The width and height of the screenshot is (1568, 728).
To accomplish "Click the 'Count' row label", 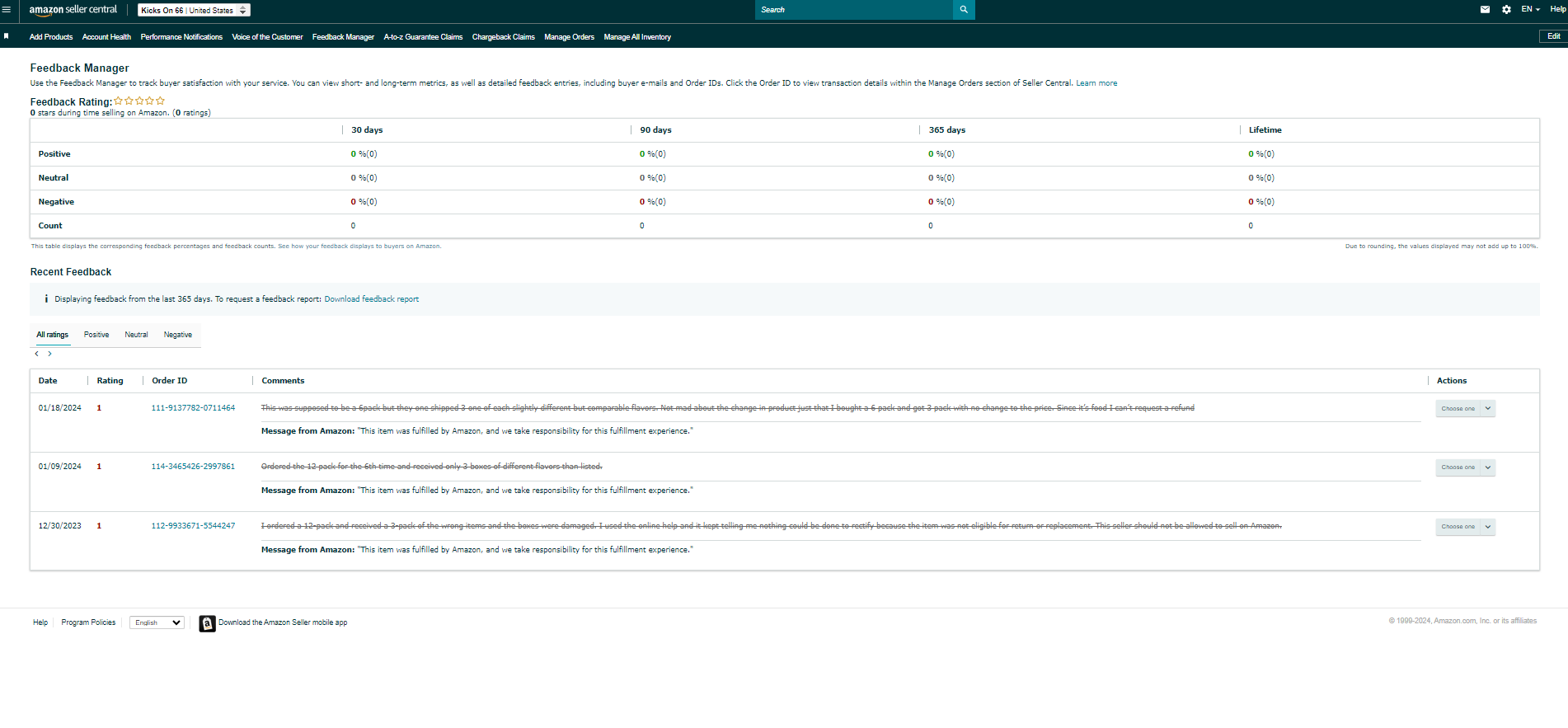I will pyautogui.click(x=50, y=226).
